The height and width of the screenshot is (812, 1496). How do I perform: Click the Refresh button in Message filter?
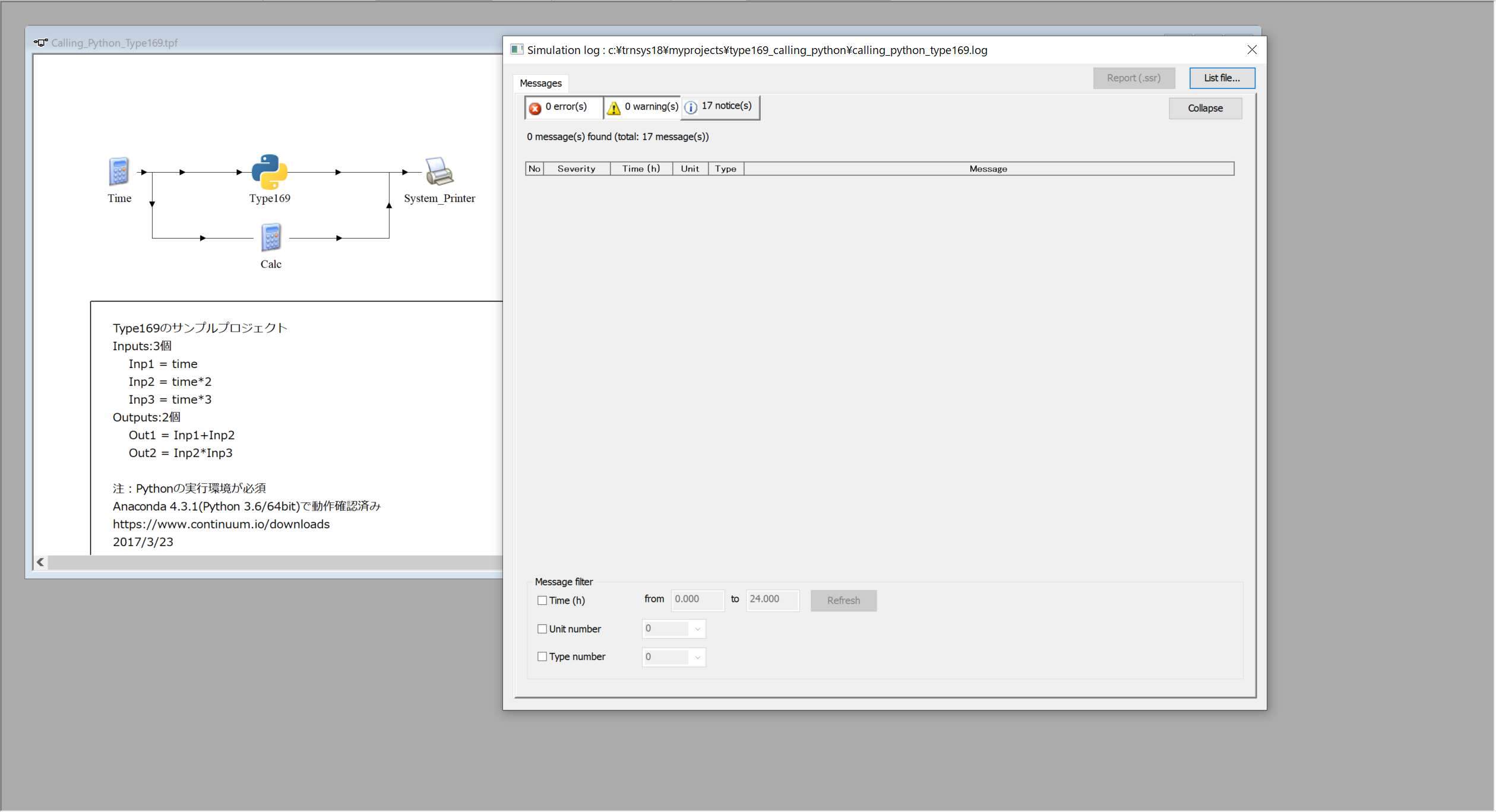coord(843,600)
